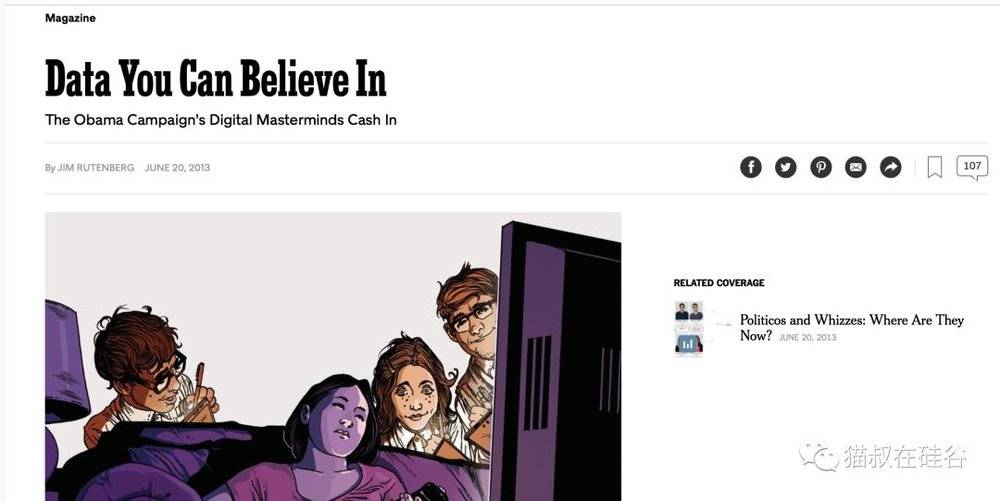Click the related article's June 20 date
Image resolution: width=1000 pixels, height=501 pixels.
pyautogui.click(x=807, y=337)
